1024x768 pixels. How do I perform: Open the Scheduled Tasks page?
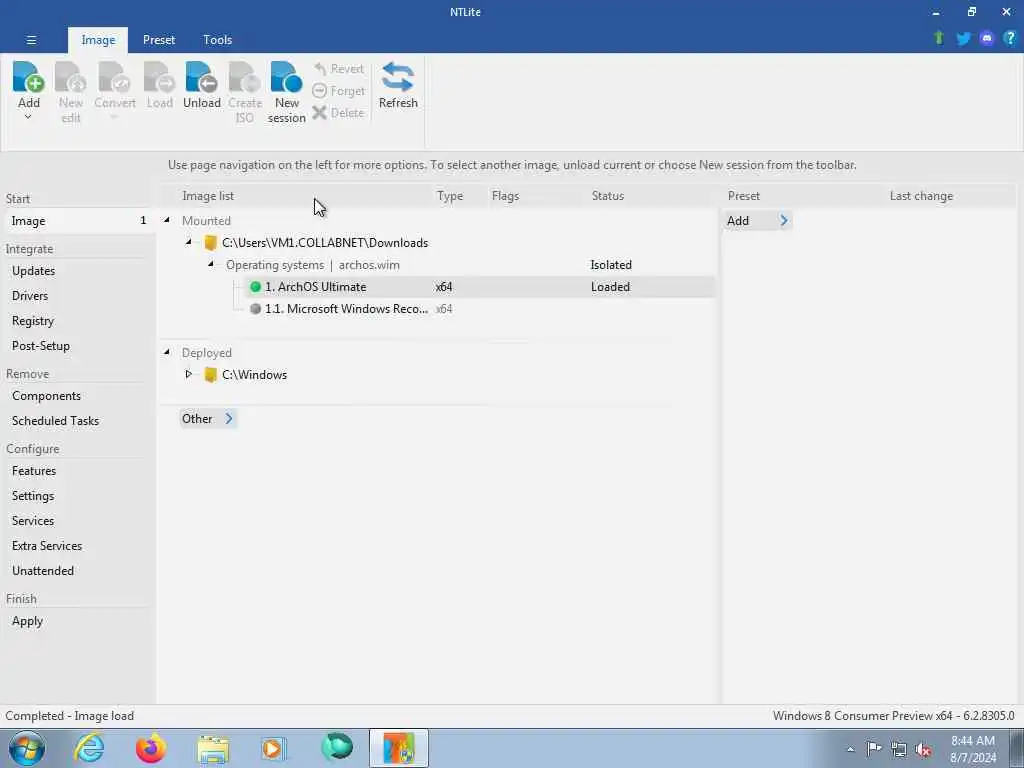(56, 421)
